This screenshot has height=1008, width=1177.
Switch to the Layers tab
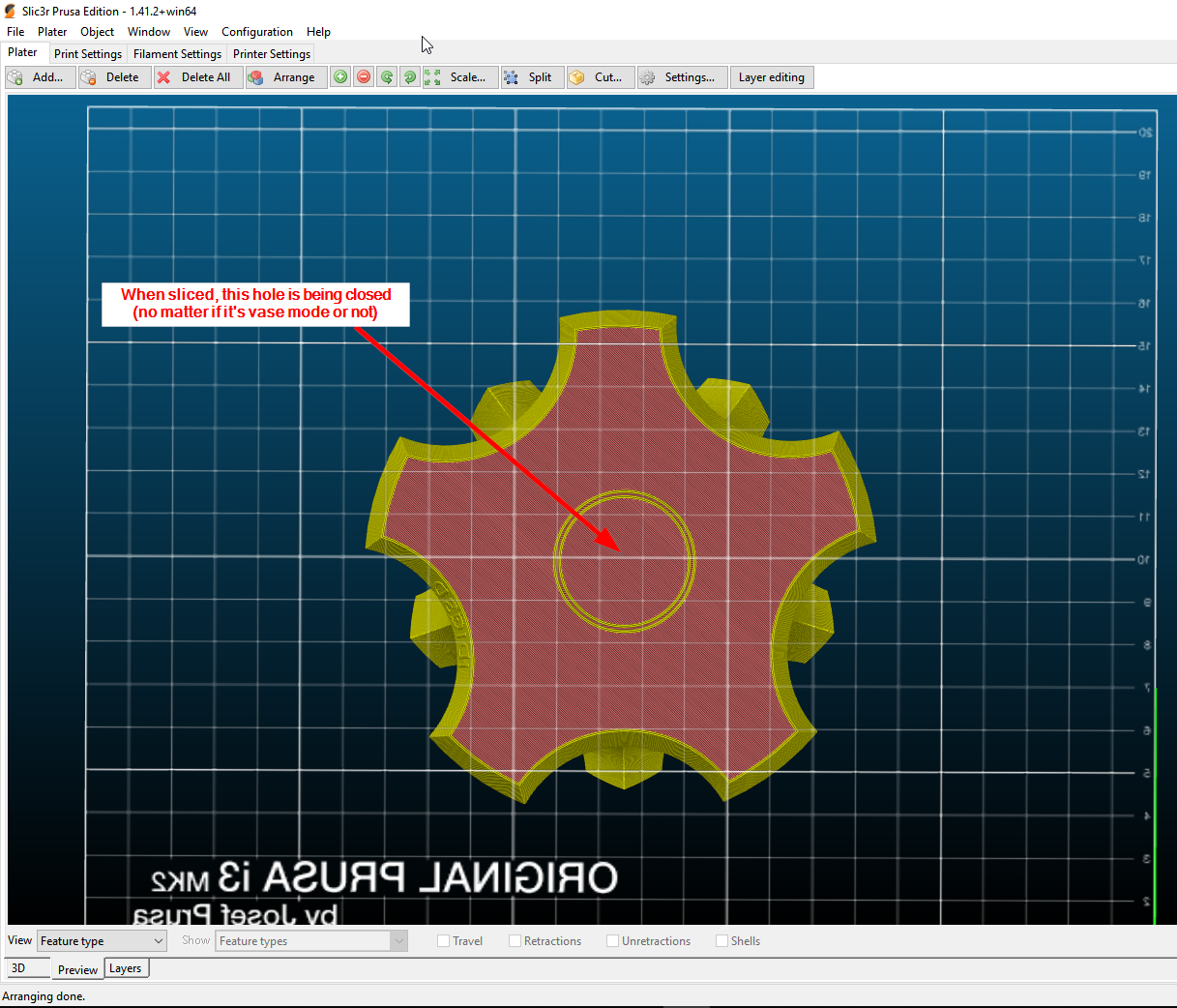pyautogui.click(x=126, y=968)
